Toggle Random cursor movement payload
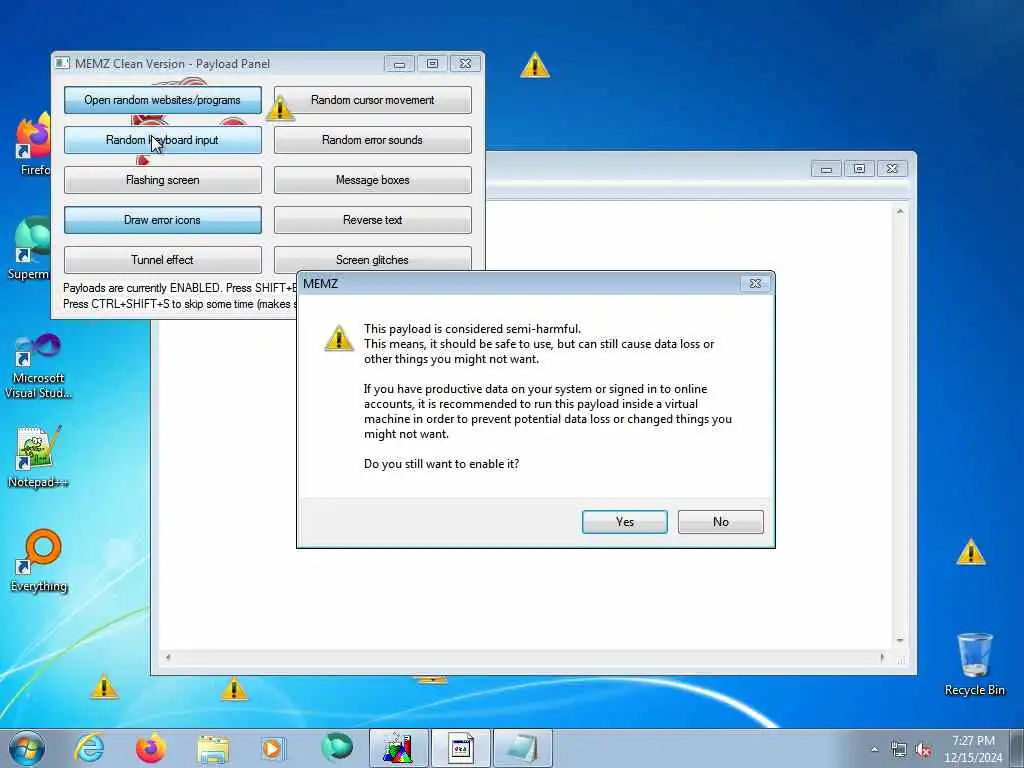The height and width of the screenshot is (768, 1024). 372,100
